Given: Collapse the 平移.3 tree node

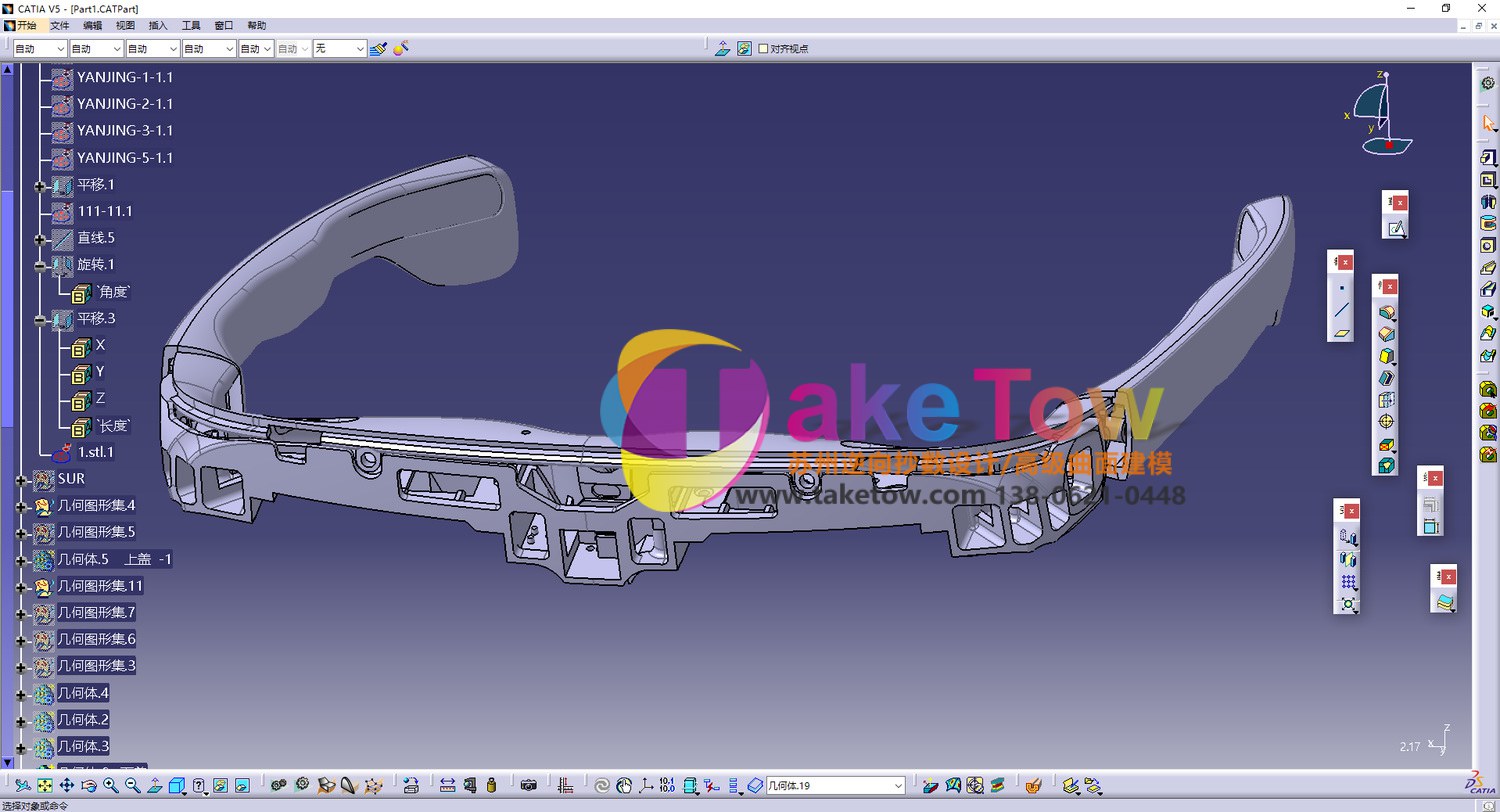Looking at the screenshot, I should 40,320.
